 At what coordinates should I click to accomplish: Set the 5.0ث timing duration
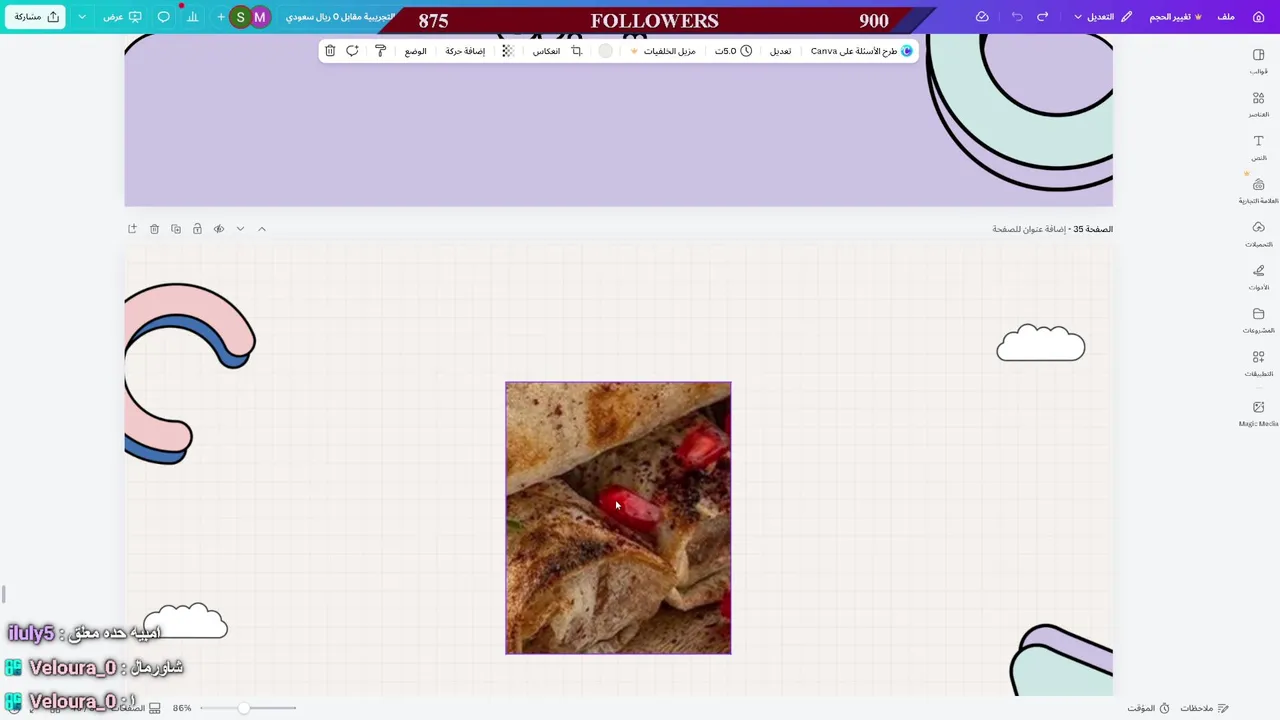point(733,51)
